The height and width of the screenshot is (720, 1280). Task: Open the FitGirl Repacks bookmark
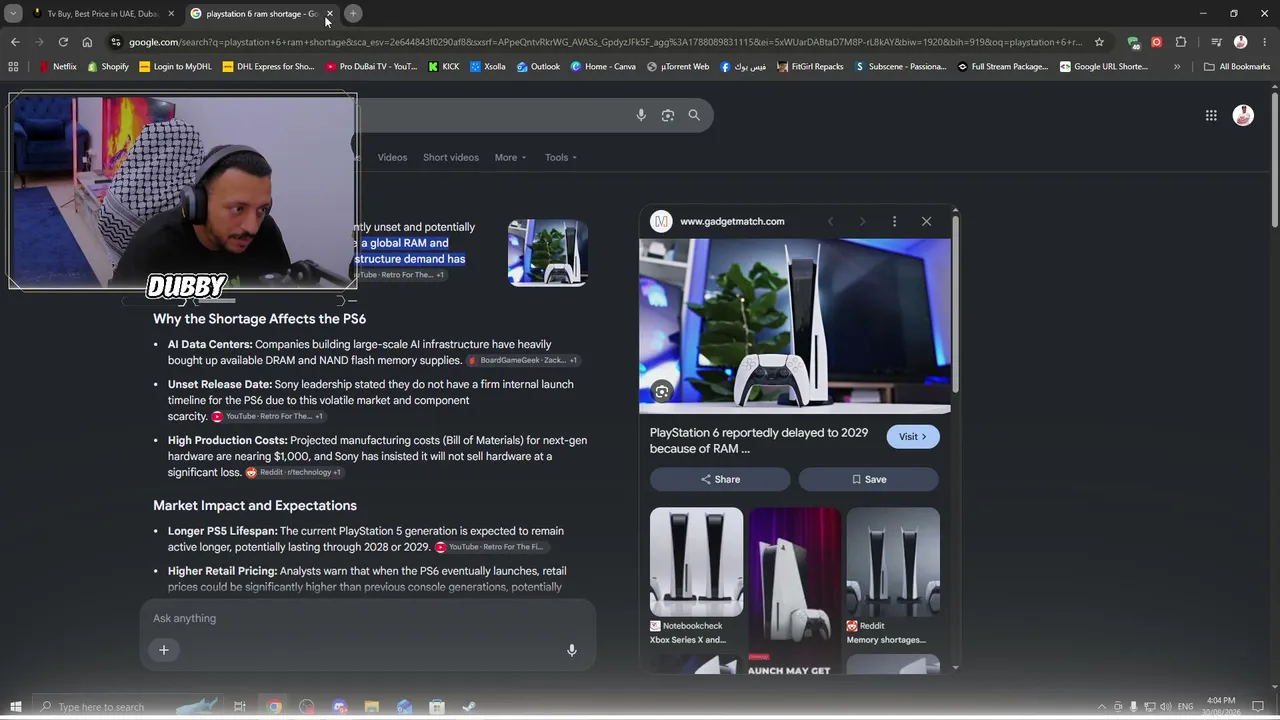tap(810, 67)
